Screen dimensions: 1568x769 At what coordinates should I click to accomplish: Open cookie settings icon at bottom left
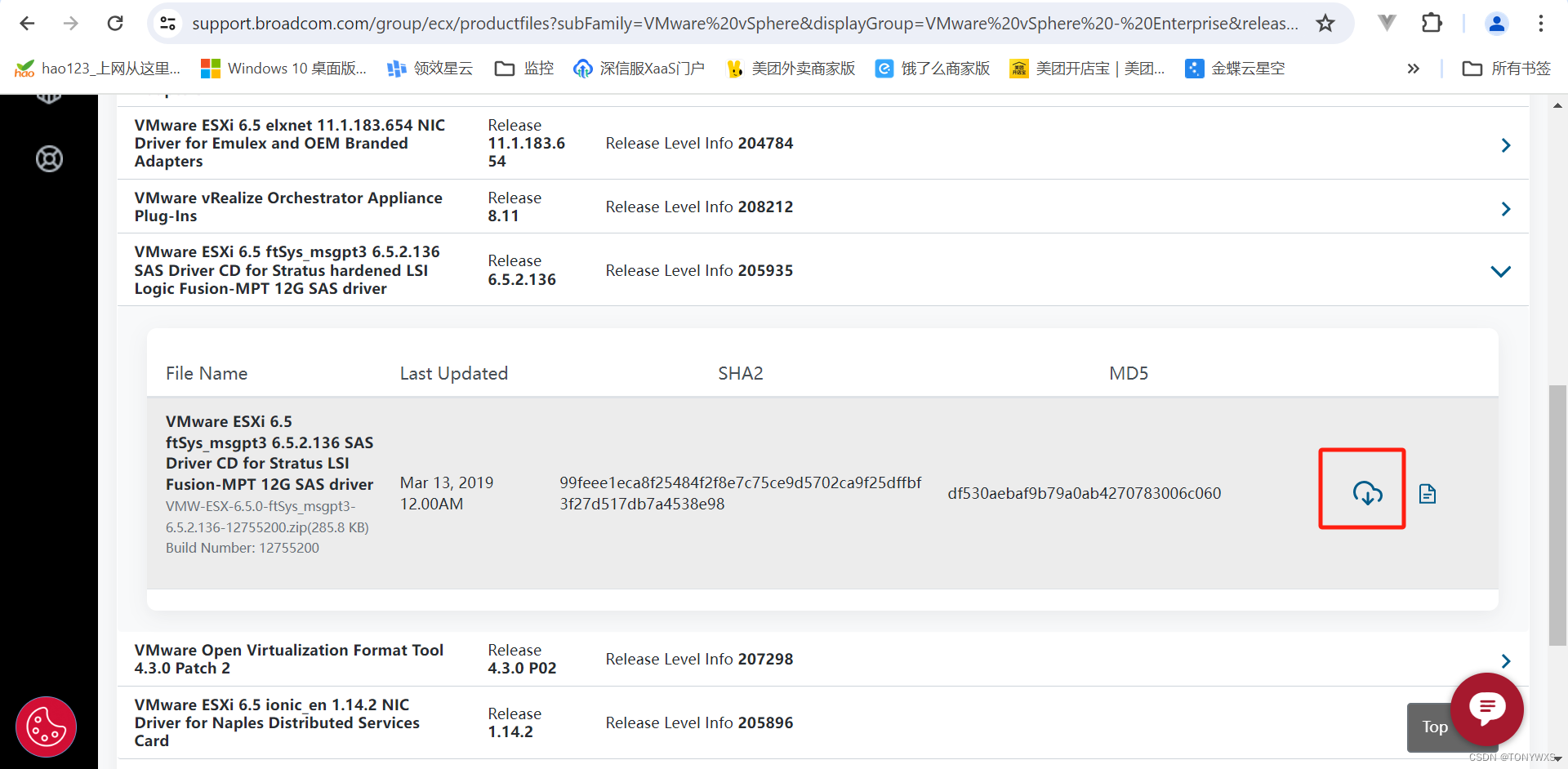(x=47, y=727)
